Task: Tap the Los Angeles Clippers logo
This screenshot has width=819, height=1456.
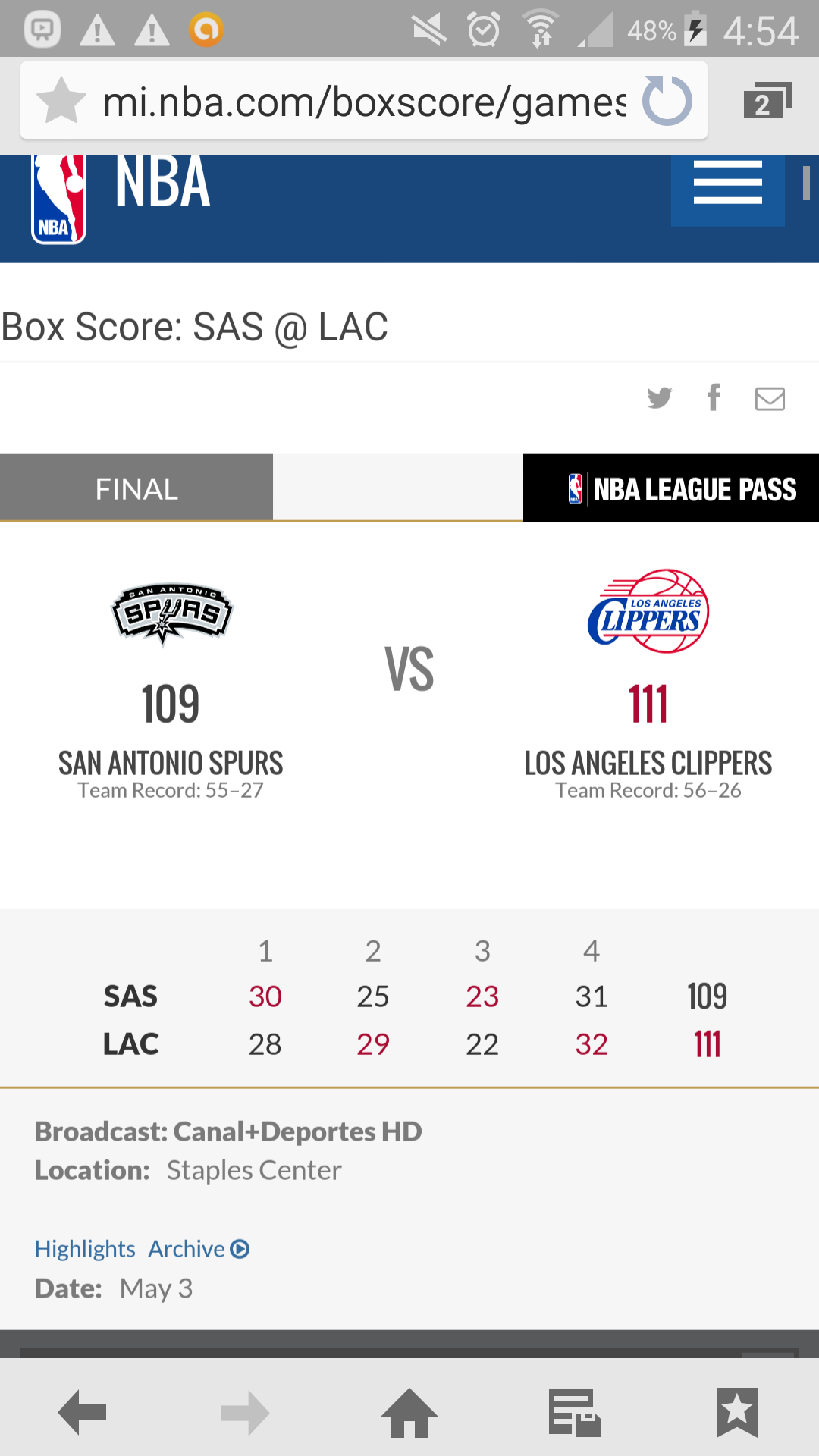Action: [x=648, y=611]
